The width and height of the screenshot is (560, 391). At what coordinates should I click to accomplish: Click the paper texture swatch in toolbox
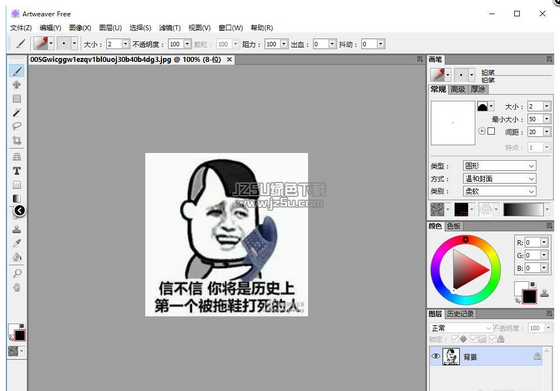[14, 351]
